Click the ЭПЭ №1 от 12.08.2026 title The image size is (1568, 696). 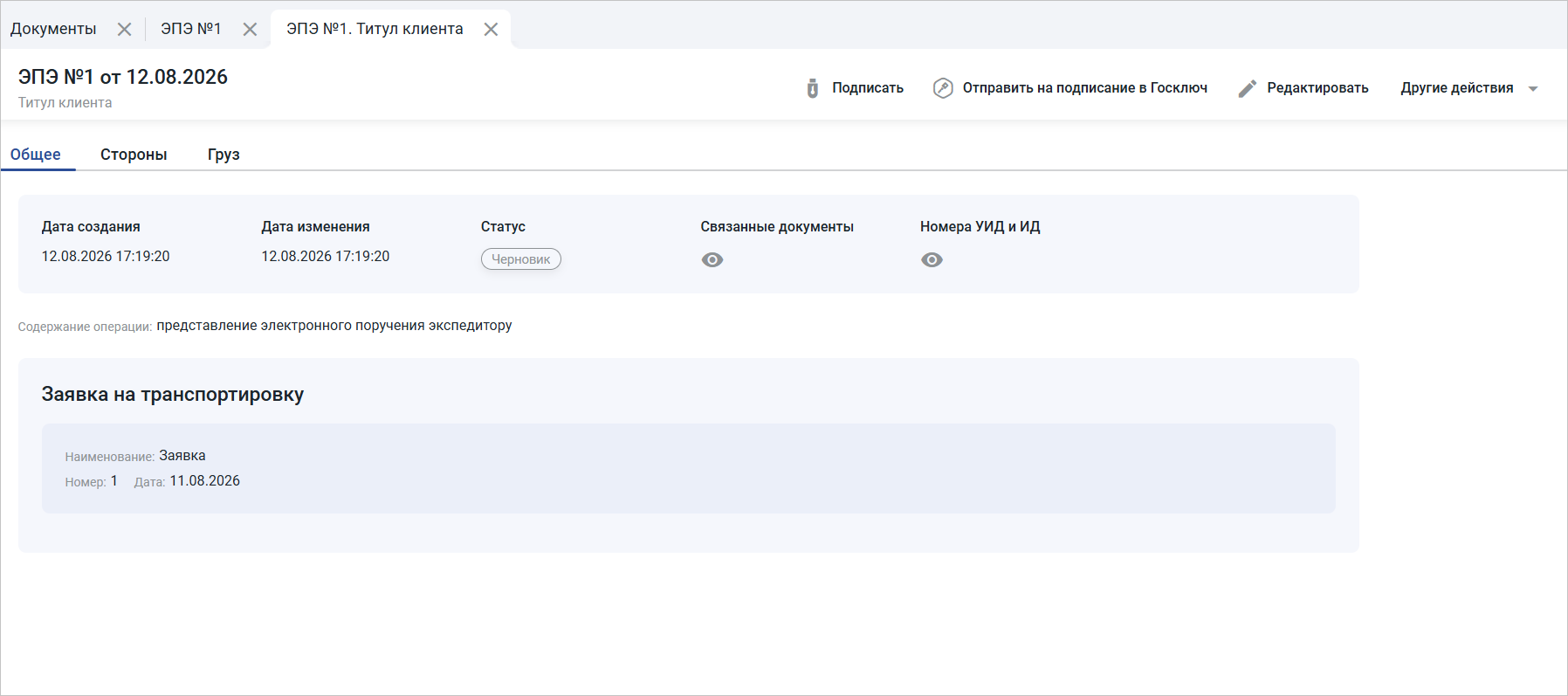click(x=123, y=77)
